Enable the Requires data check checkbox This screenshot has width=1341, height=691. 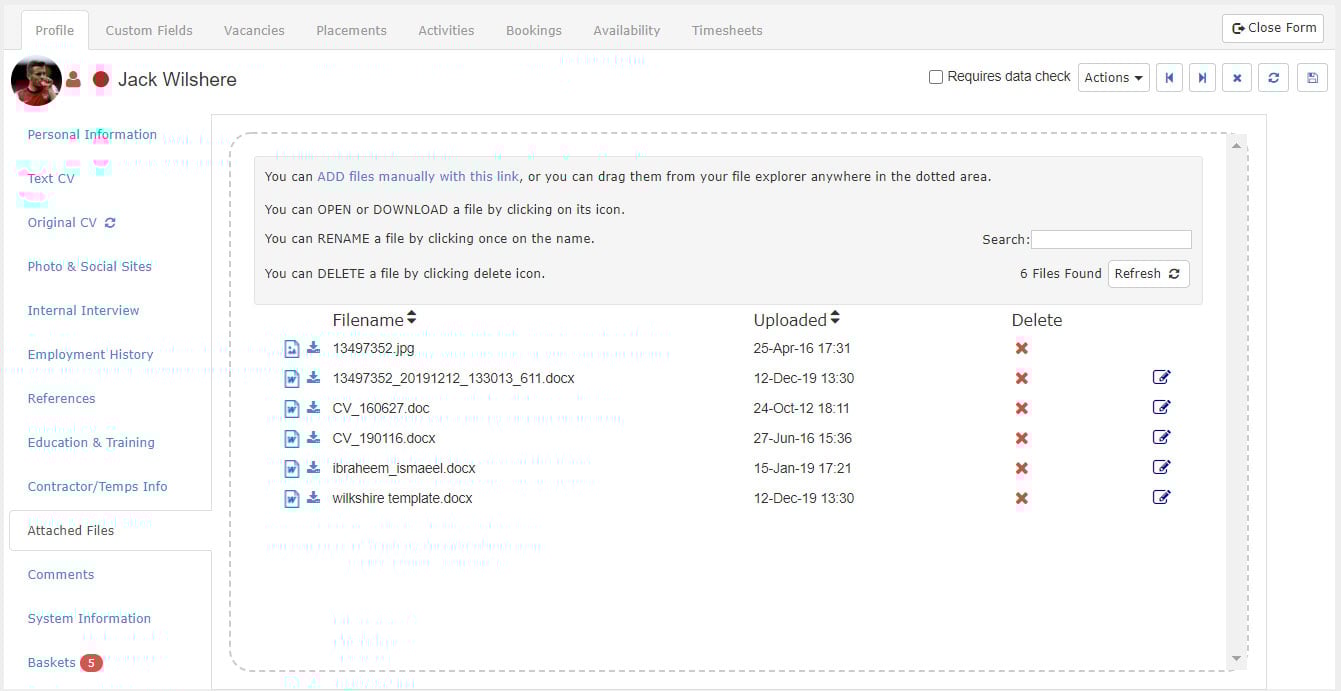coord(936,76)
